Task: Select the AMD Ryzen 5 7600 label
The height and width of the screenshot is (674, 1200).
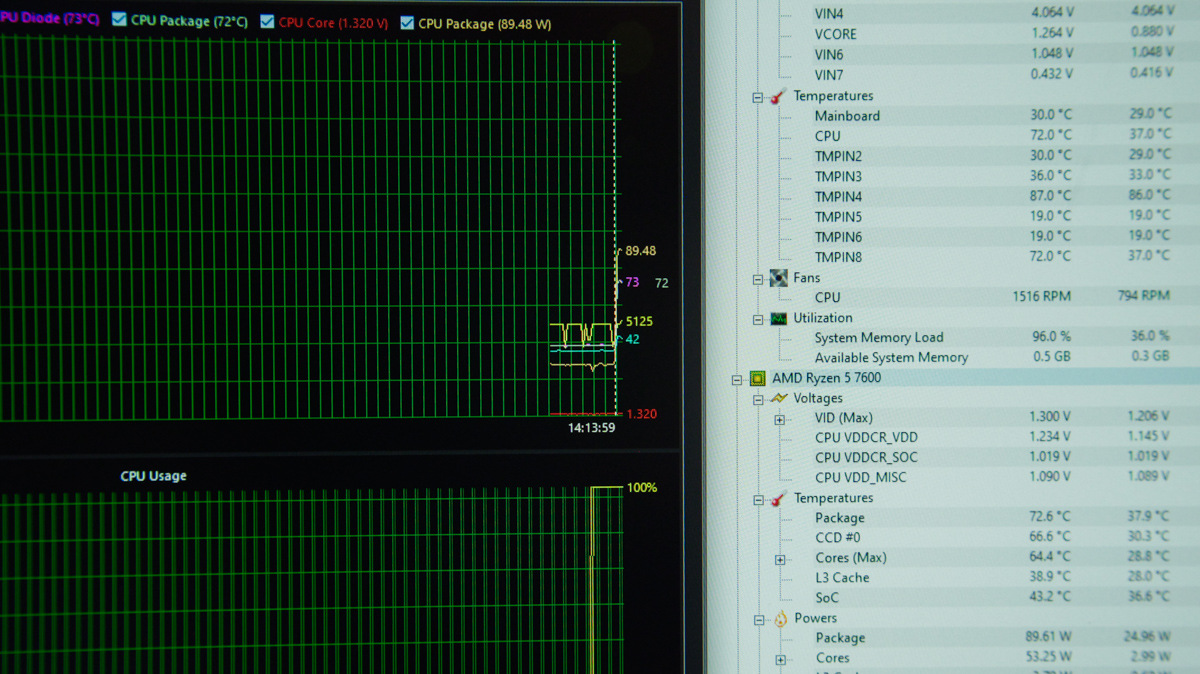Action: point(826,378)
